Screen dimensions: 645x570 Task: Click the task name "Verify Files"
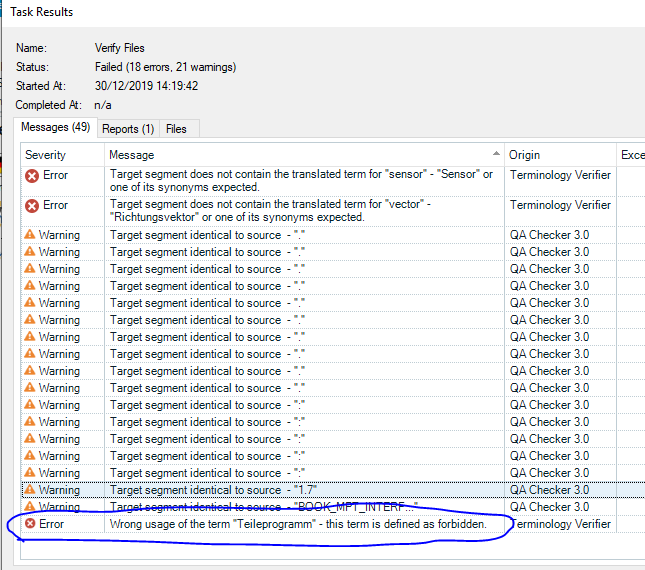pyautogui.click(x=120, y=48)
